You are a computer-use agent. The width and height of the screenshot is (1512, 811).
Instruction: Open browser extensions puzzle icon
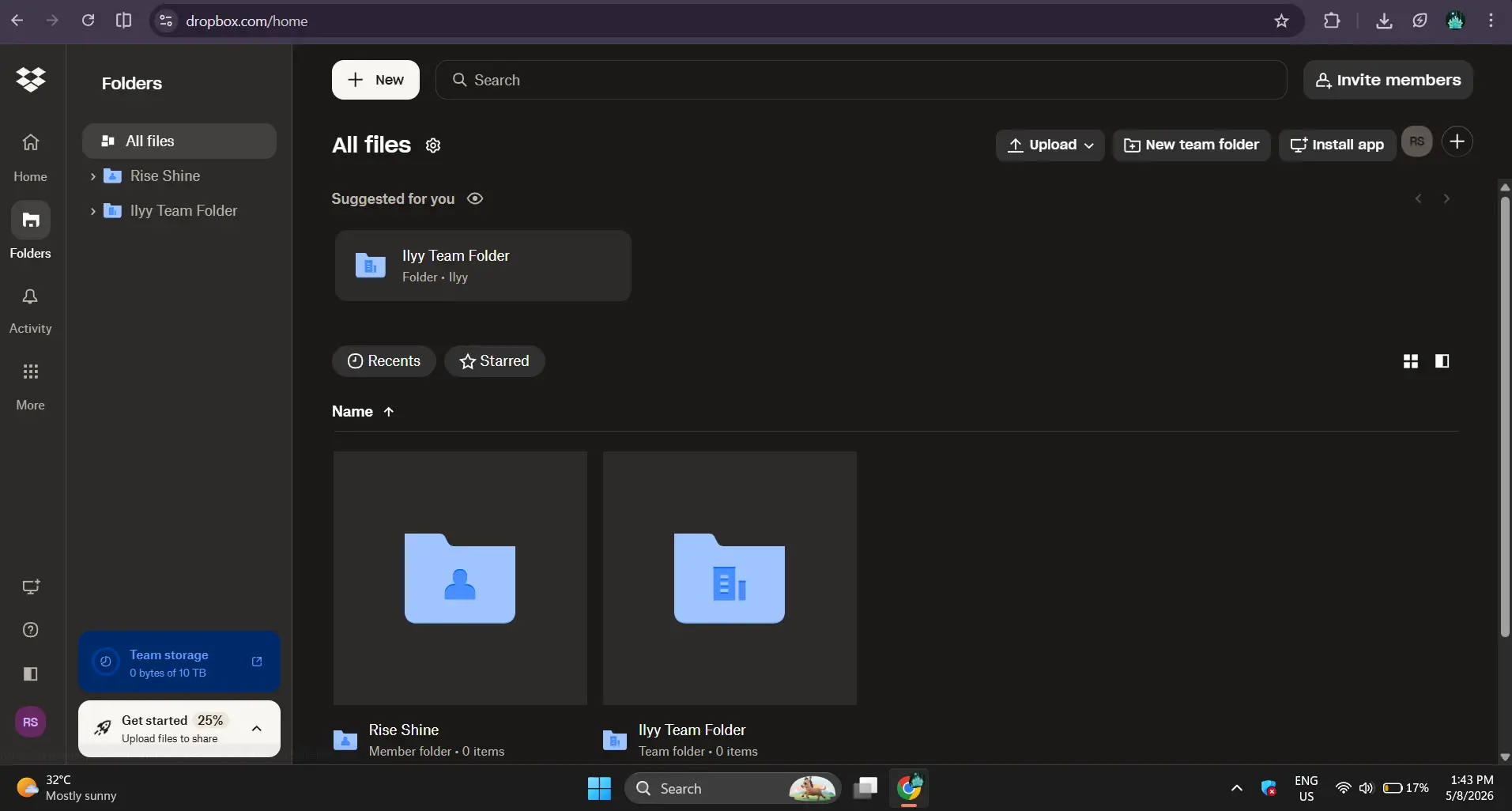coord(1332,21)
